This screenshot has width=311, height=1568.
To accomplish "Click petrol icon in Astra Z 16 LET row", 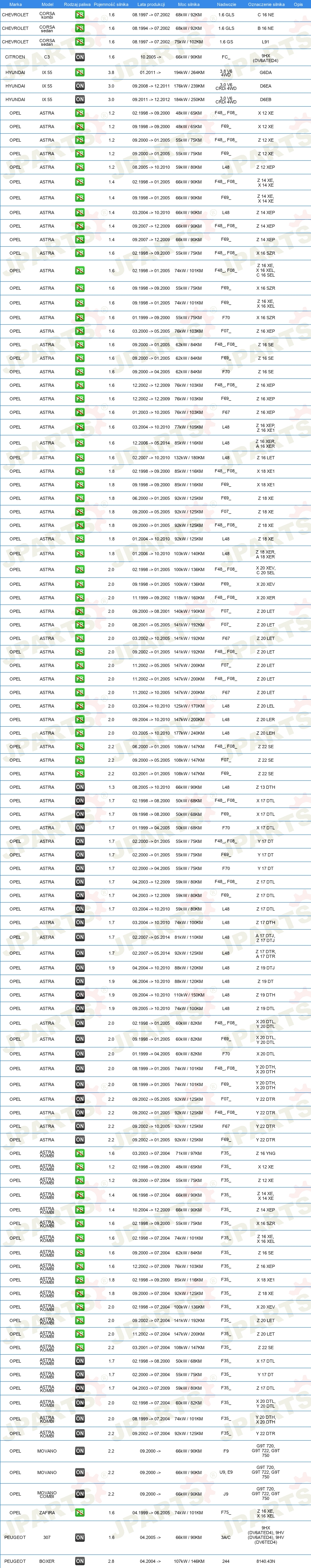I will 80,458.
